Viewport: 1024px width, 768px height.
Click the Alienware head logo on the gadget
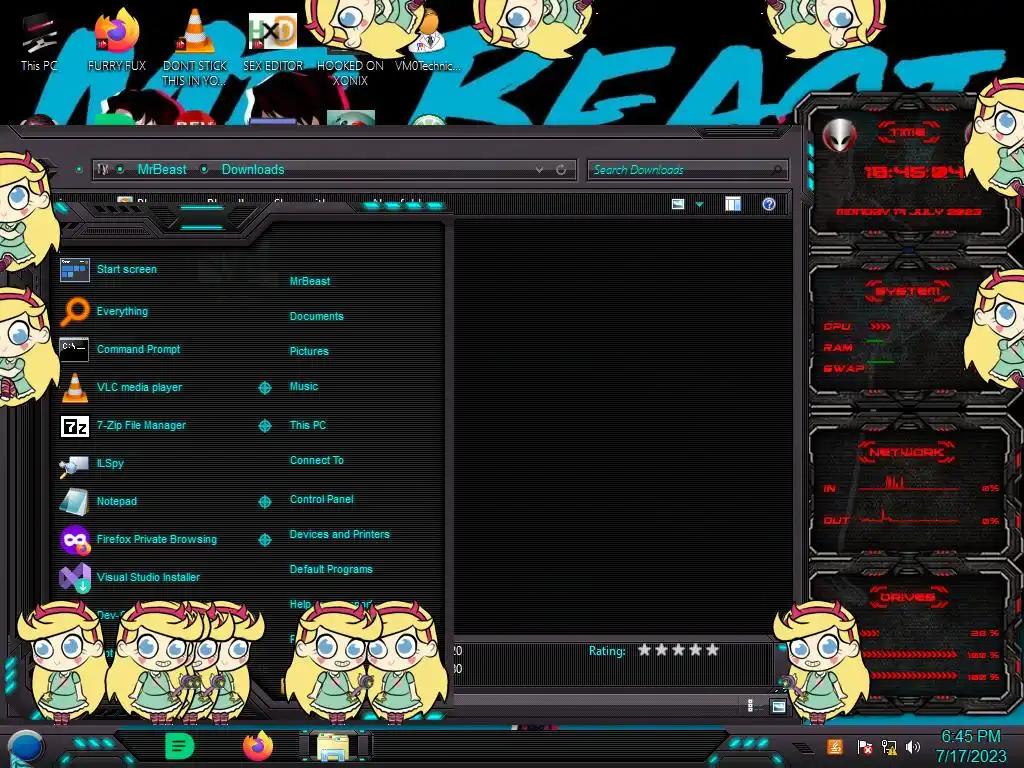[x=839, y=135]
